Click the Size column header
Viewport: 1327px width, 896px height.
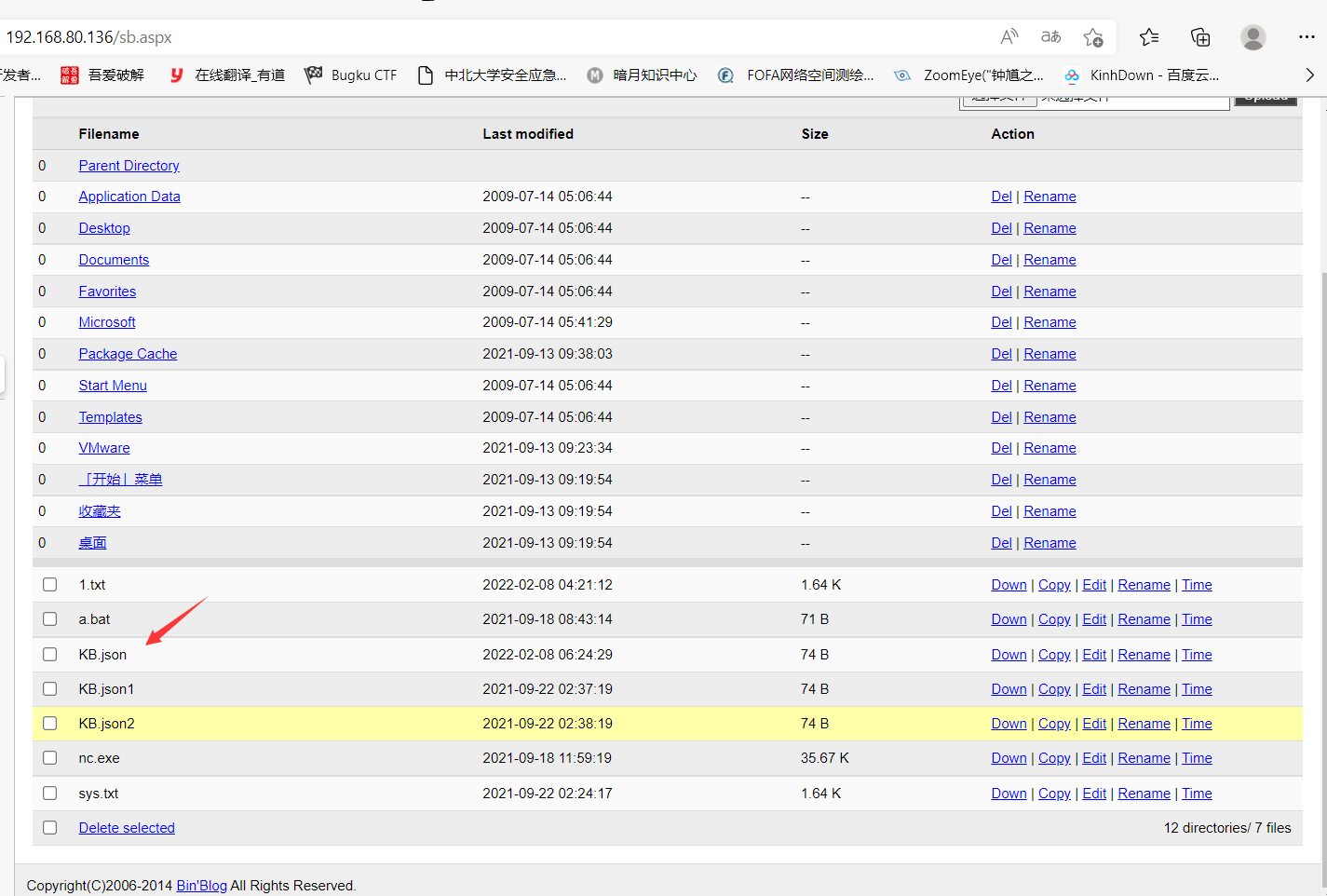815,134
